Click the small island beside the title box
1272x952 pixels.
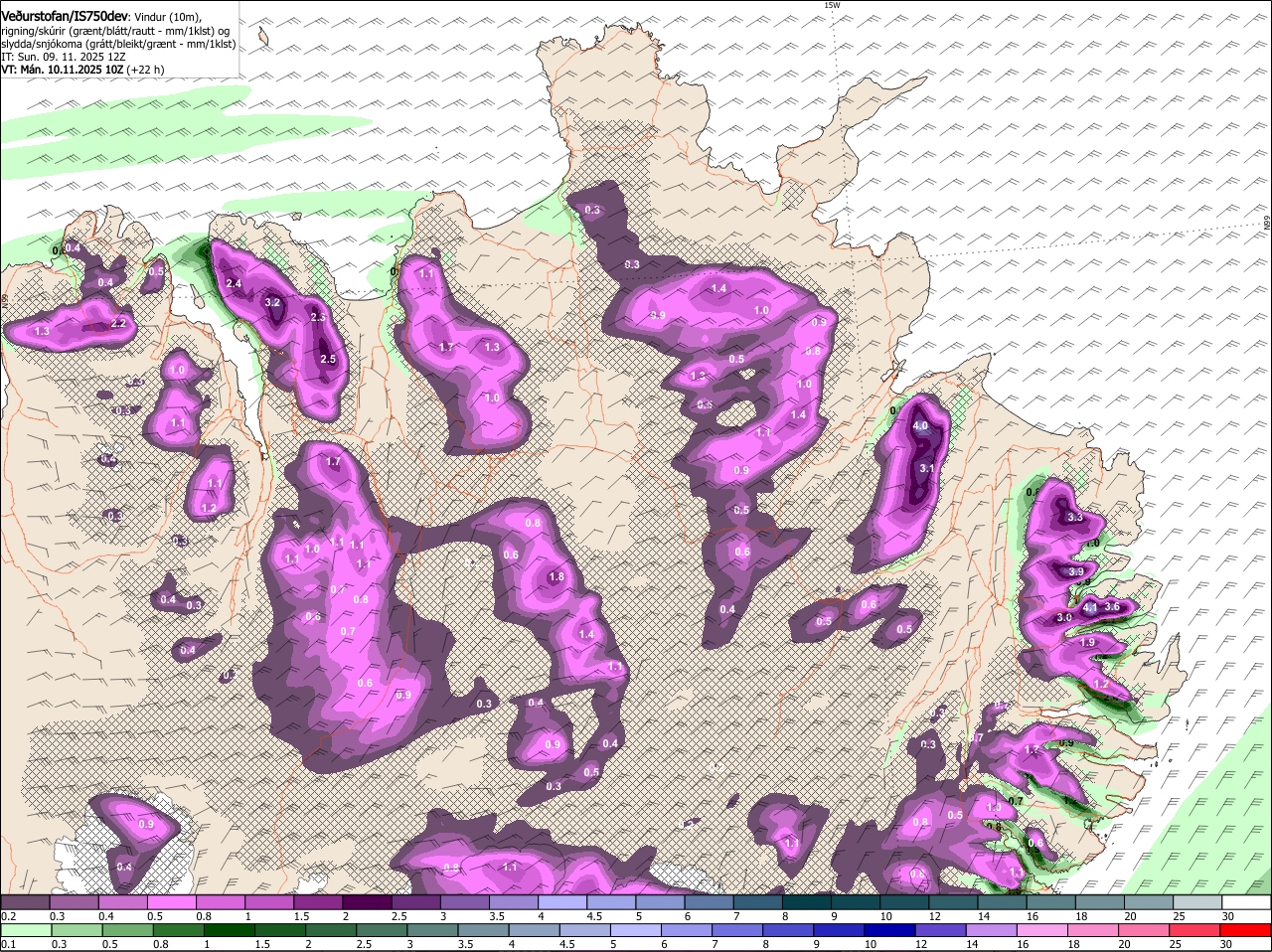point(263,37)
